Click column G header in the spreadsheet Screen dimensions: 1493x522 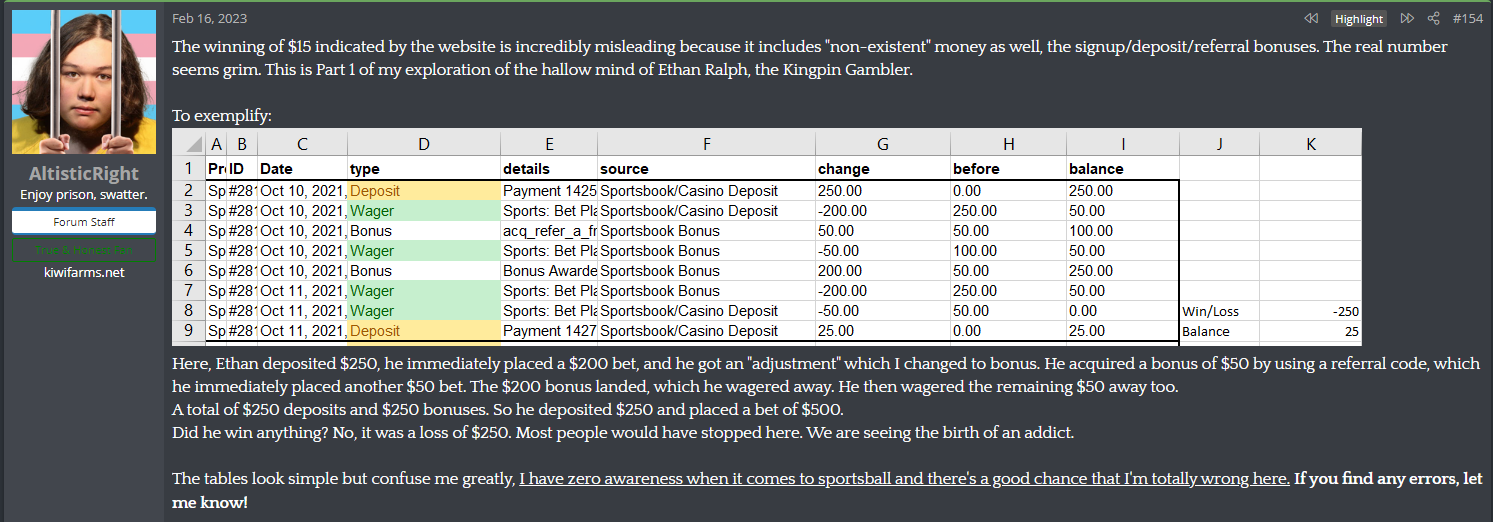click(881, 144)
